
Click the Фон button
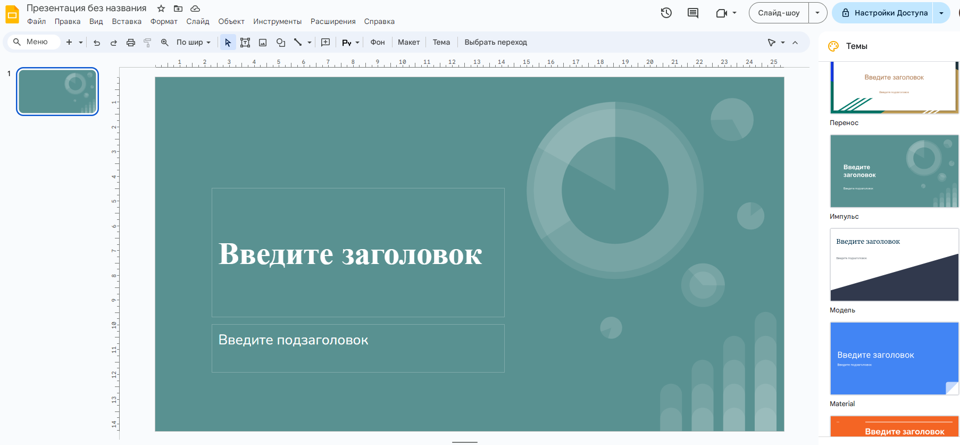point(377,43)
